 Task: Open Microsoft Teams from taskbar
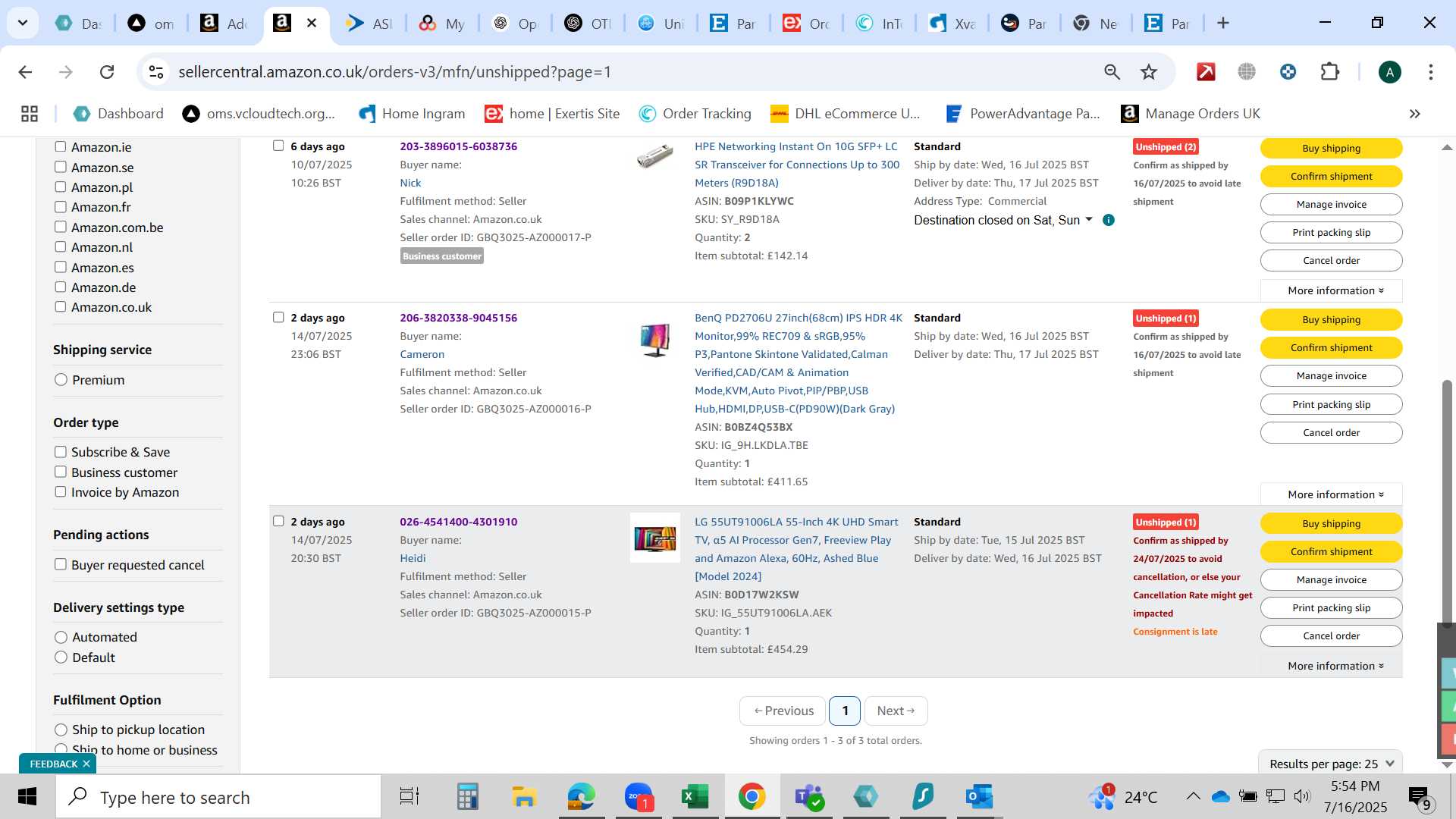pos(809,797)
